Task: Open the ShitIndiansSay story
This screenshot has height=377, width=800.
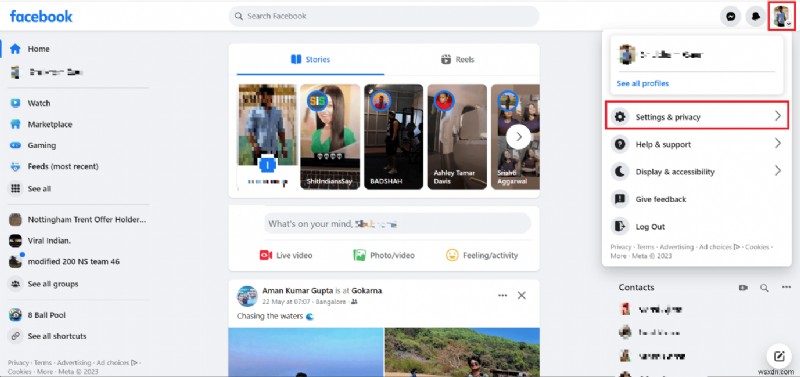Action: tap(330, 137)
